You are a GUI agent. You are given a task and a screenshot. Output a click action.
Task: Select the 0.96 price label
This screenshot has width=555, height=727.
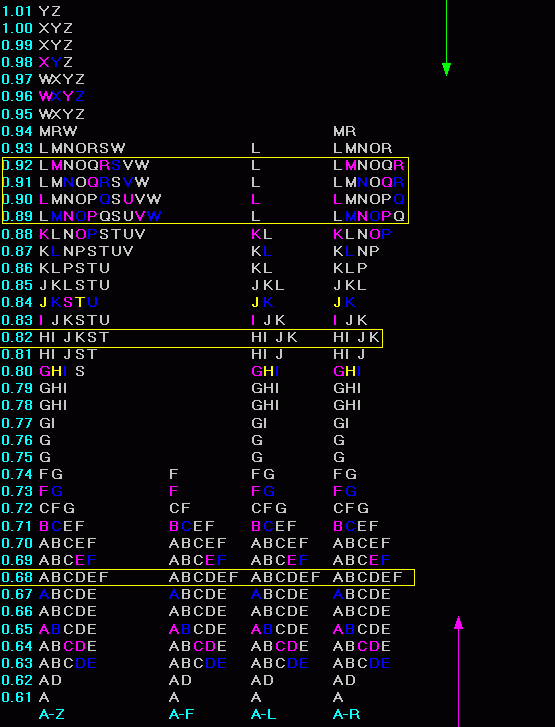17,96
